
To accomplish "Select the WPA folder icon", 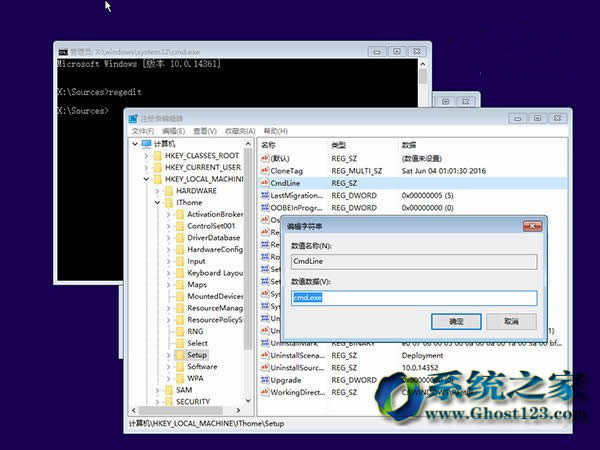I will coord(178,379).
